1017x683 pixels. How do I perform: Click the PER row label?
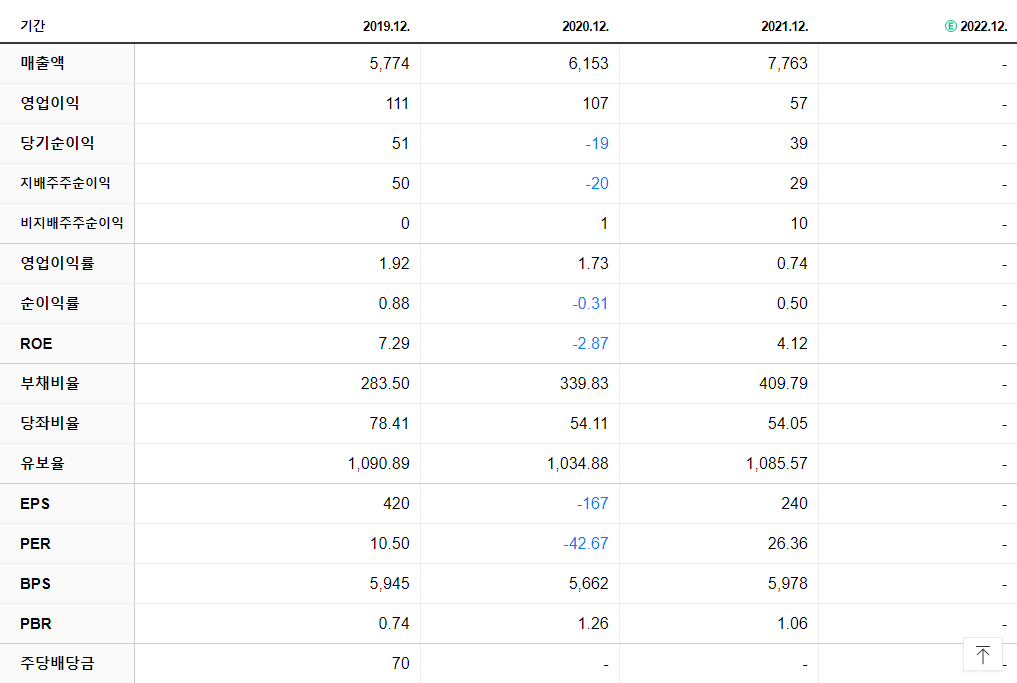(x=35, y=544)
